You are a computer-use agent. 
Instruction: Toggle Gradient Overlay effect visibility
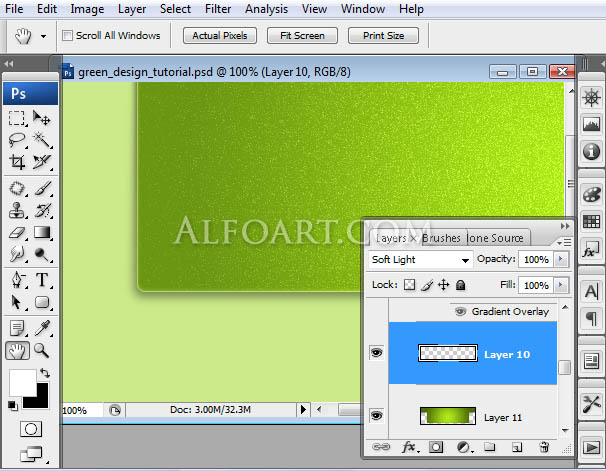(460, 311)
